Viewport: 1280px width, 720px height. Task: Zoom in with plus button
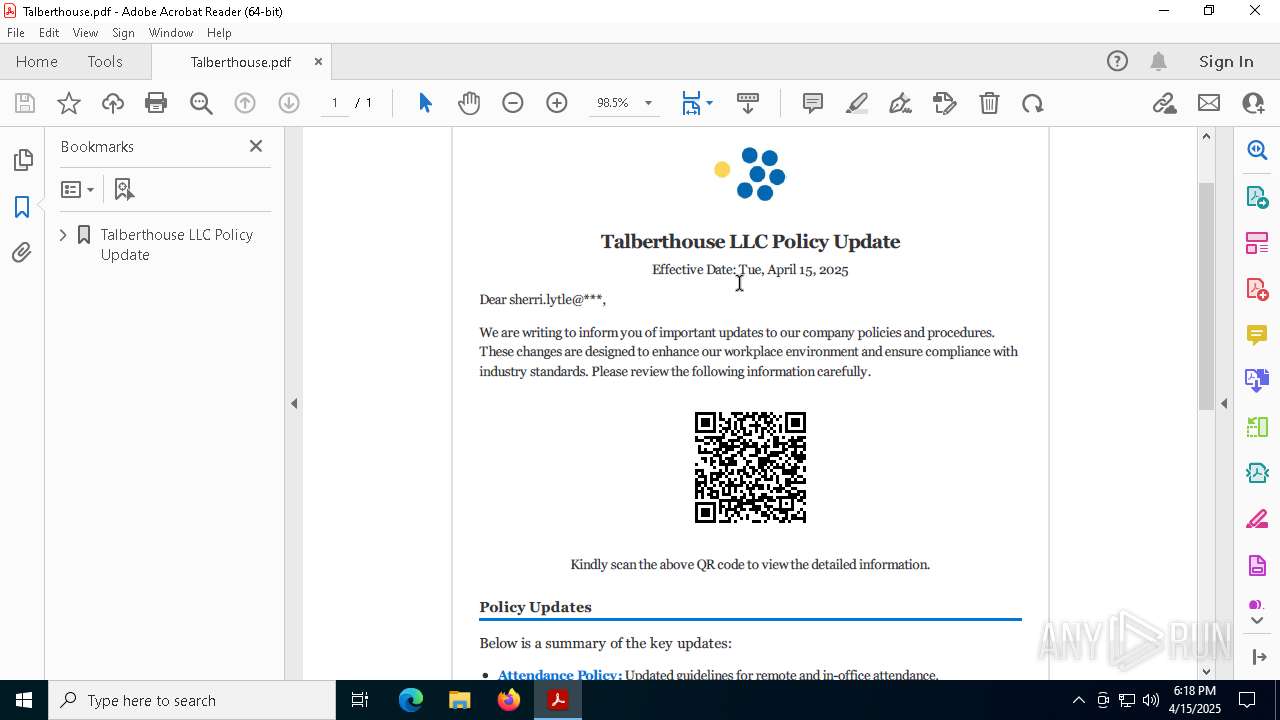click(x=557, y=103)
